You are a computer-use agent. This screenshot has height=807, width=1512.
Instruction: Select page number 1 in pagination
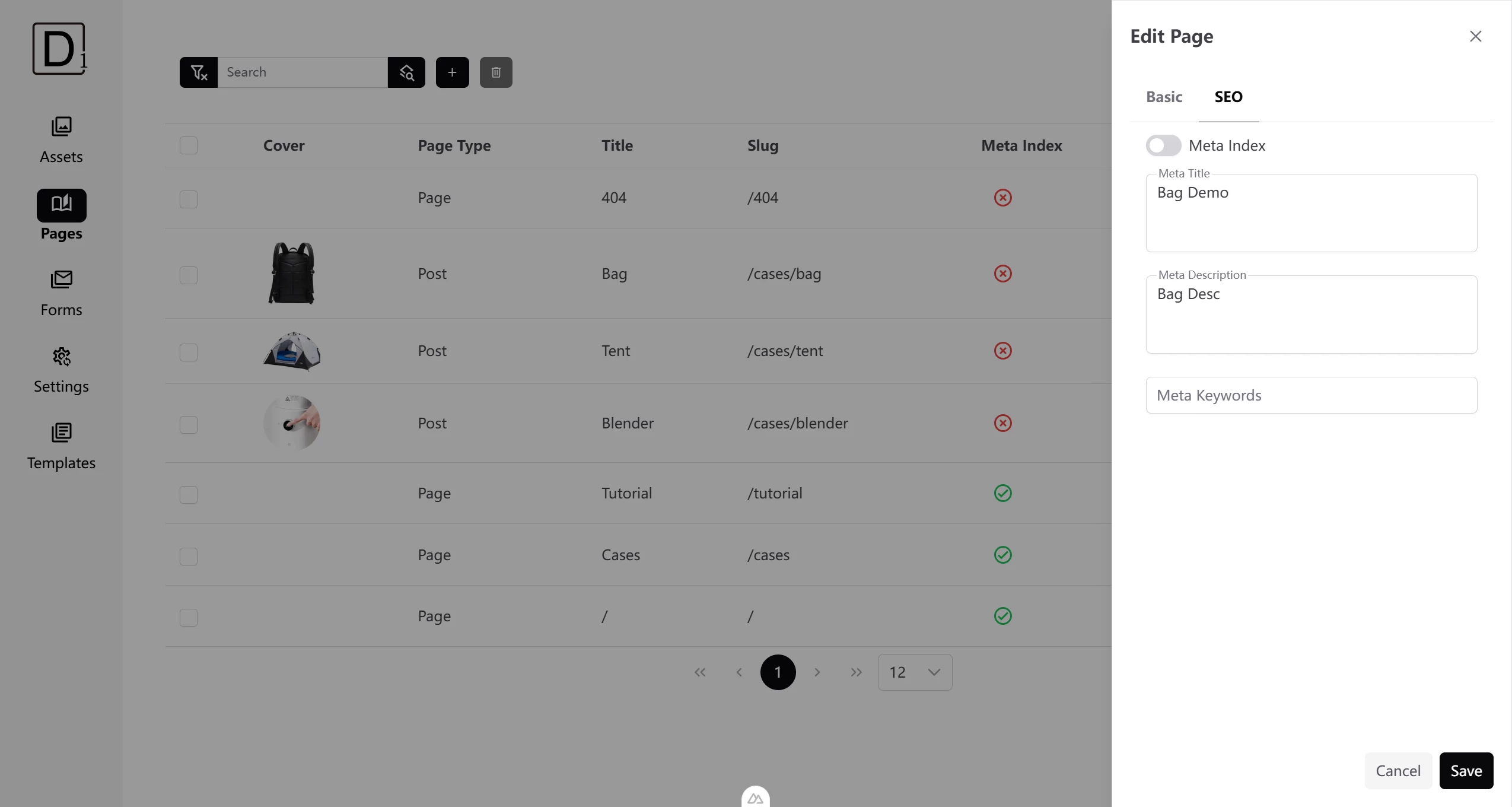778,672
